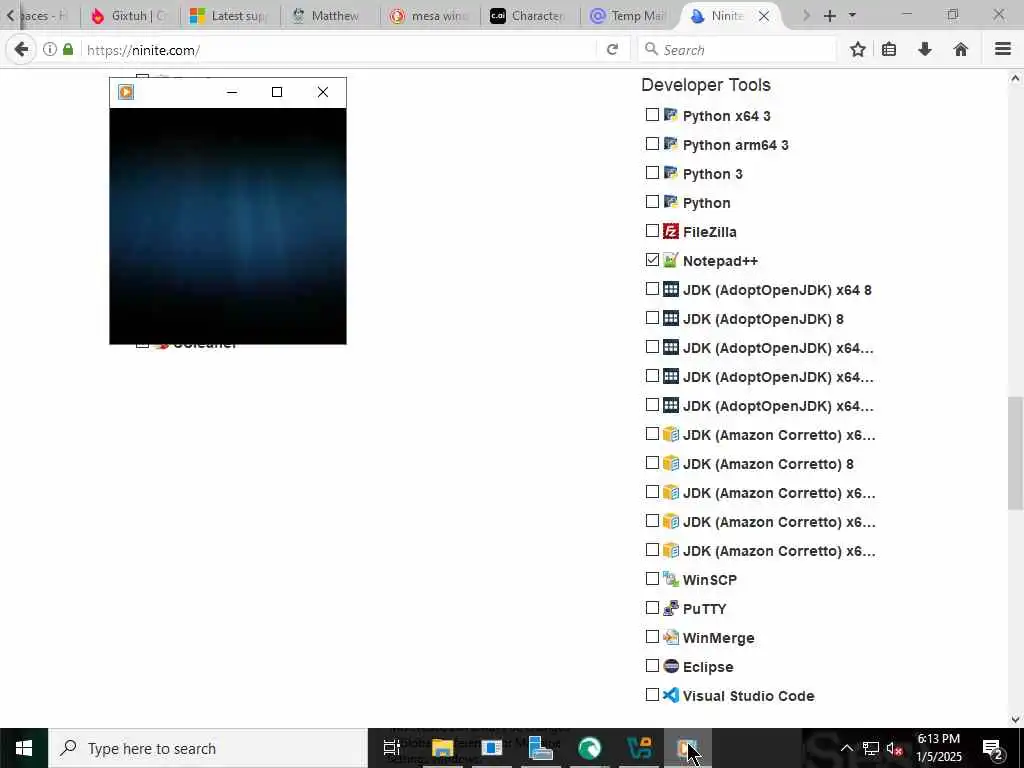Click the PuTTY label
1024x768 pixels.
(x=705, y=609)
